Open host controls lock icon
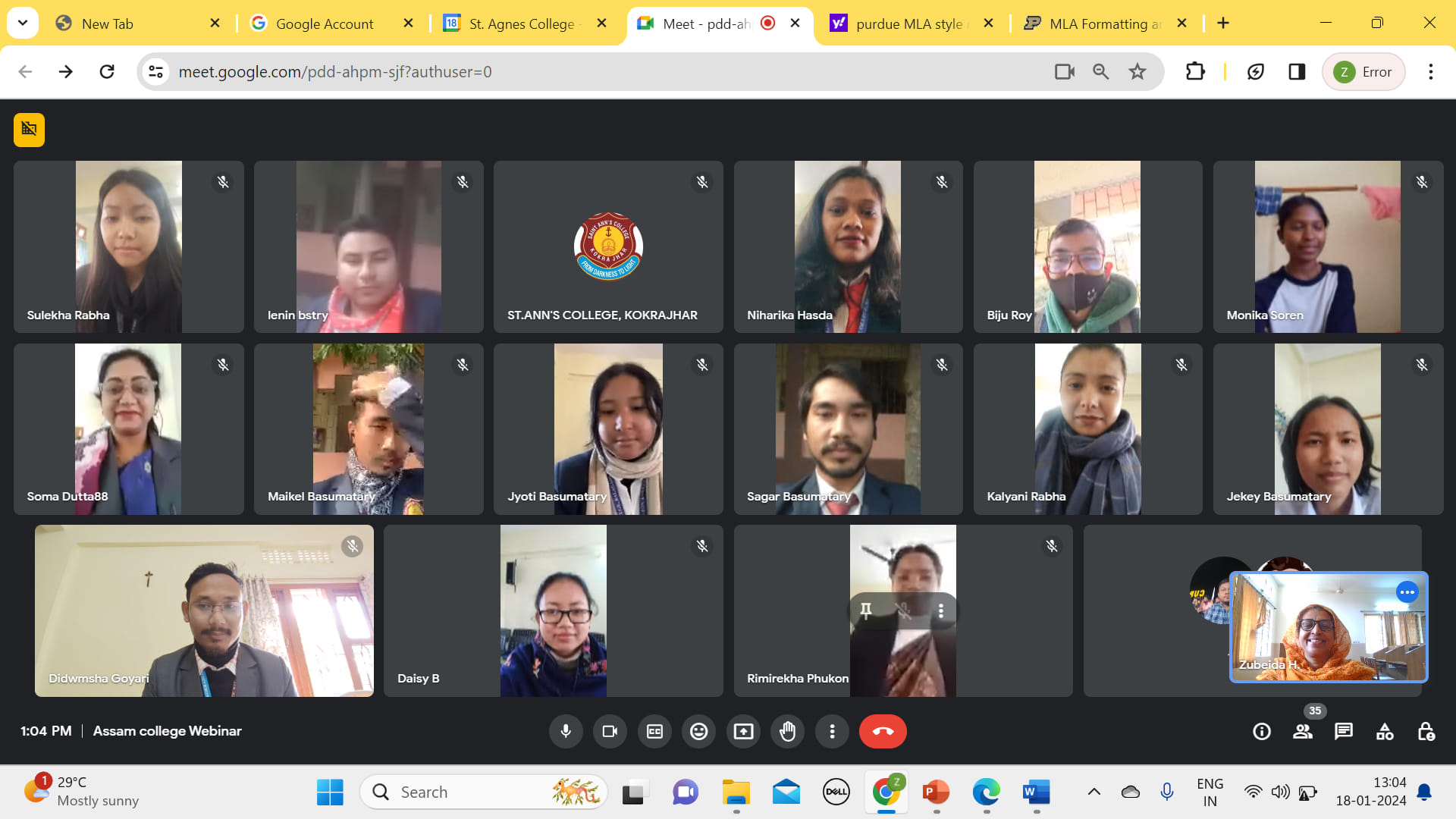 coord(1426,731)
